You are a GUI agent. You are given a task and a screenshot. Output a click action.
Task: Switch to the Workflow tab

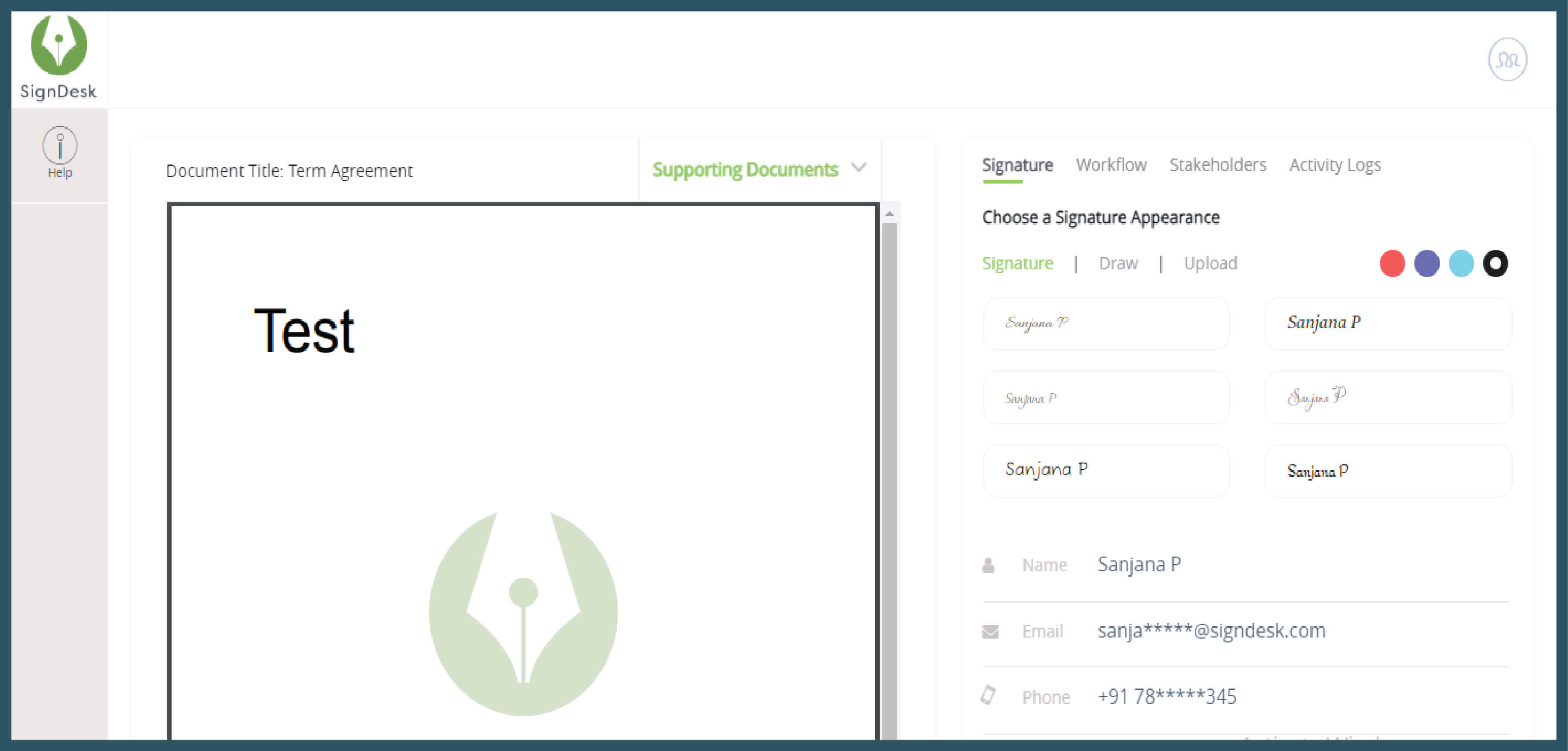[x=1111, y=165]
